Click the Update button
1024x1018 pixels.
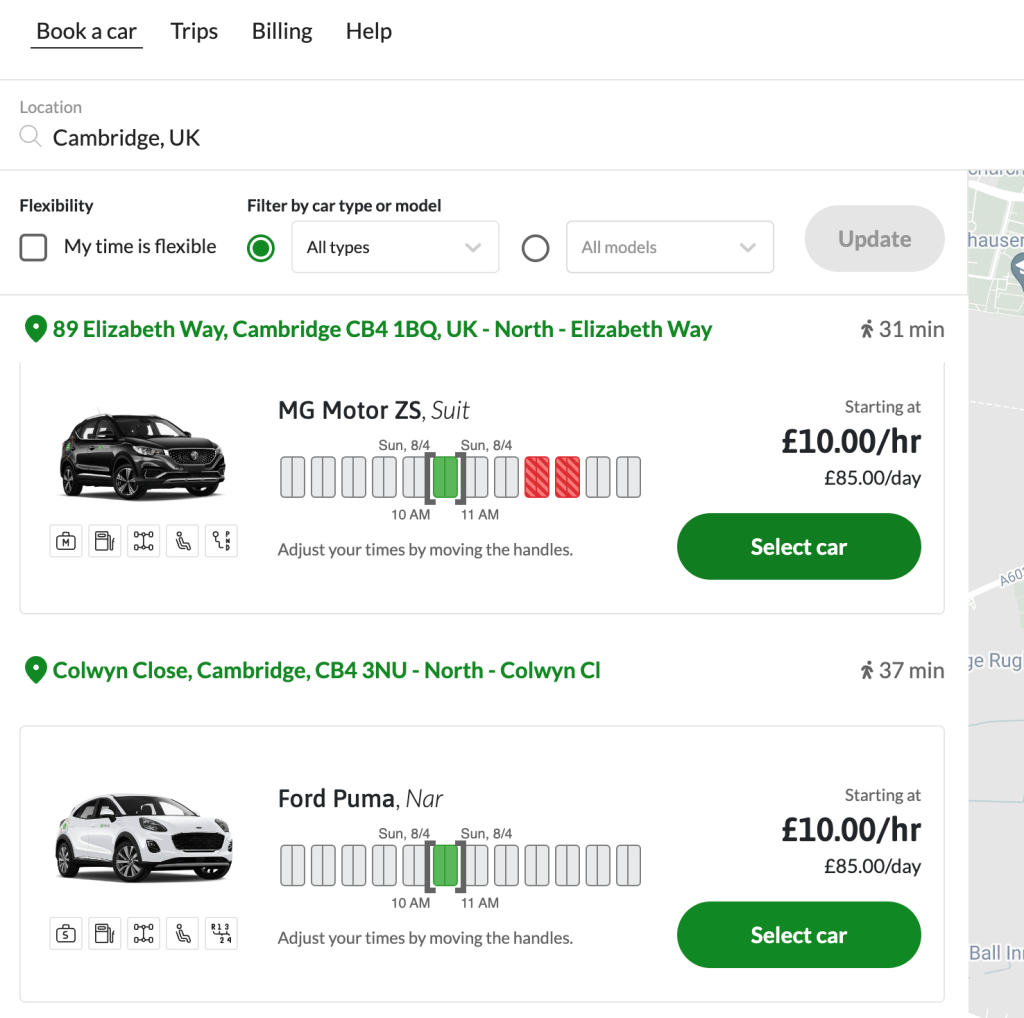(874, 239)
